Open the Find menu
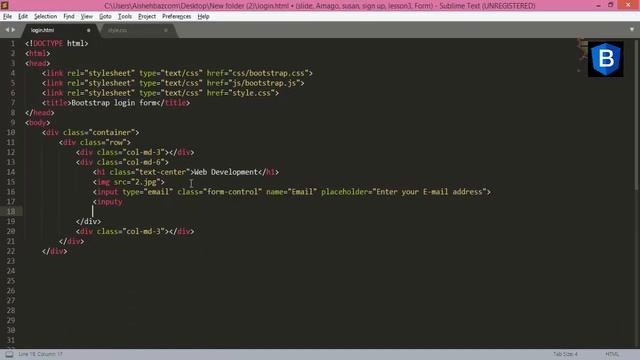The image size is (640, 360). (x=69, y=16)
